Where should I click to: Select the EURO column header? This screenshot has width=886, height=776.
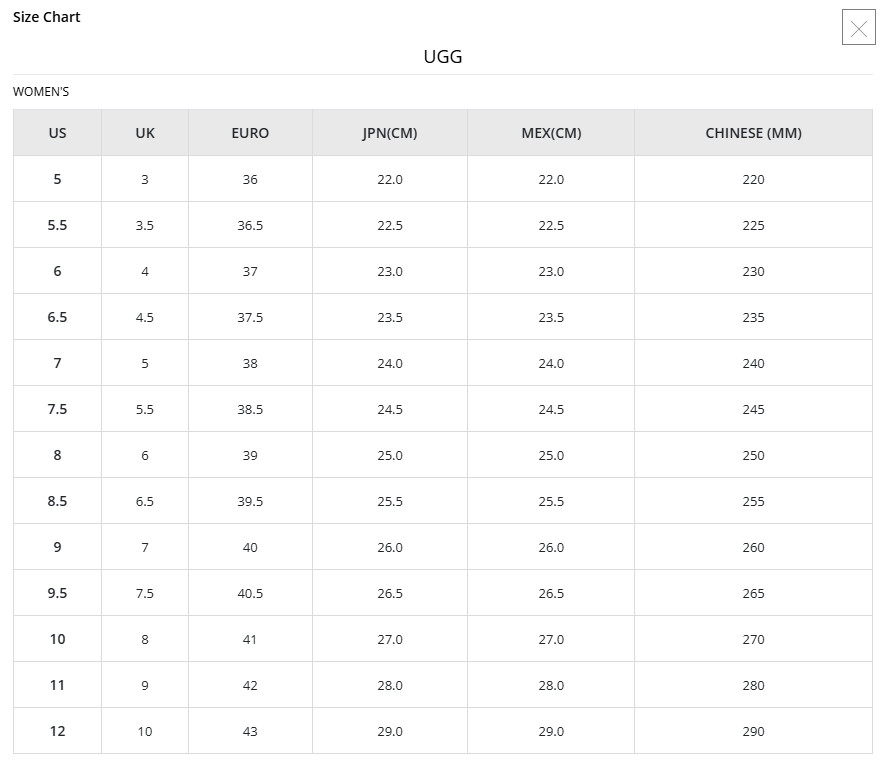tap(250, 133)
